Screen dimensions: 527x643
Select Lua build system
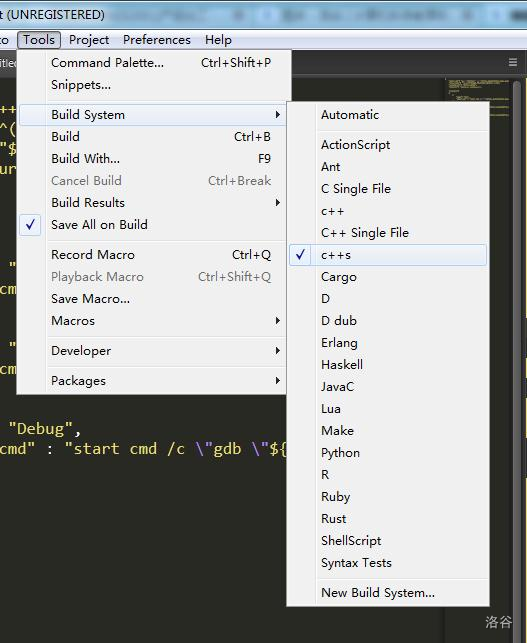pyautogui.click(x=388, y=409)
